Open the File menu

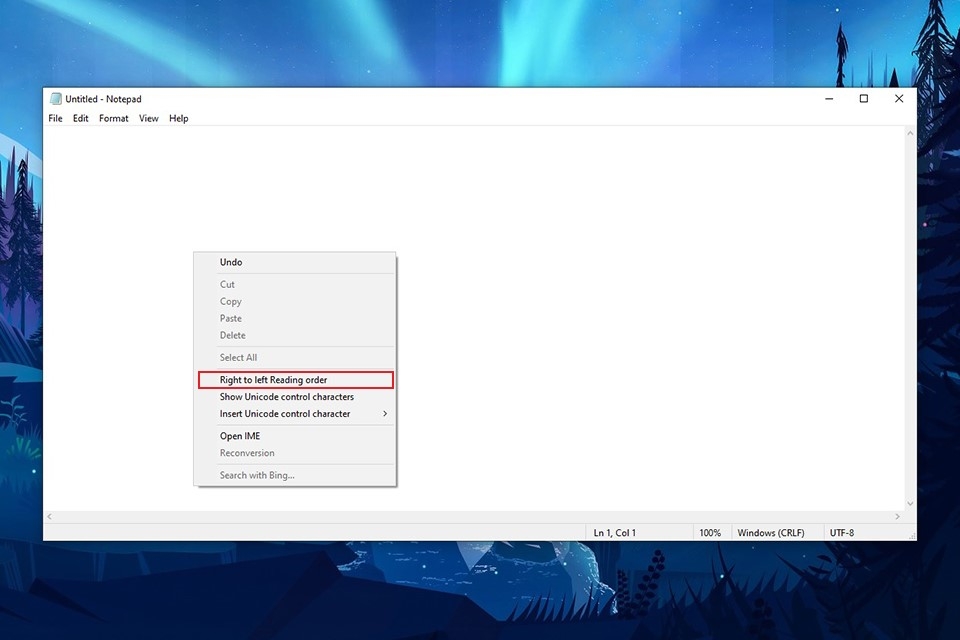[x=55, y=118]
